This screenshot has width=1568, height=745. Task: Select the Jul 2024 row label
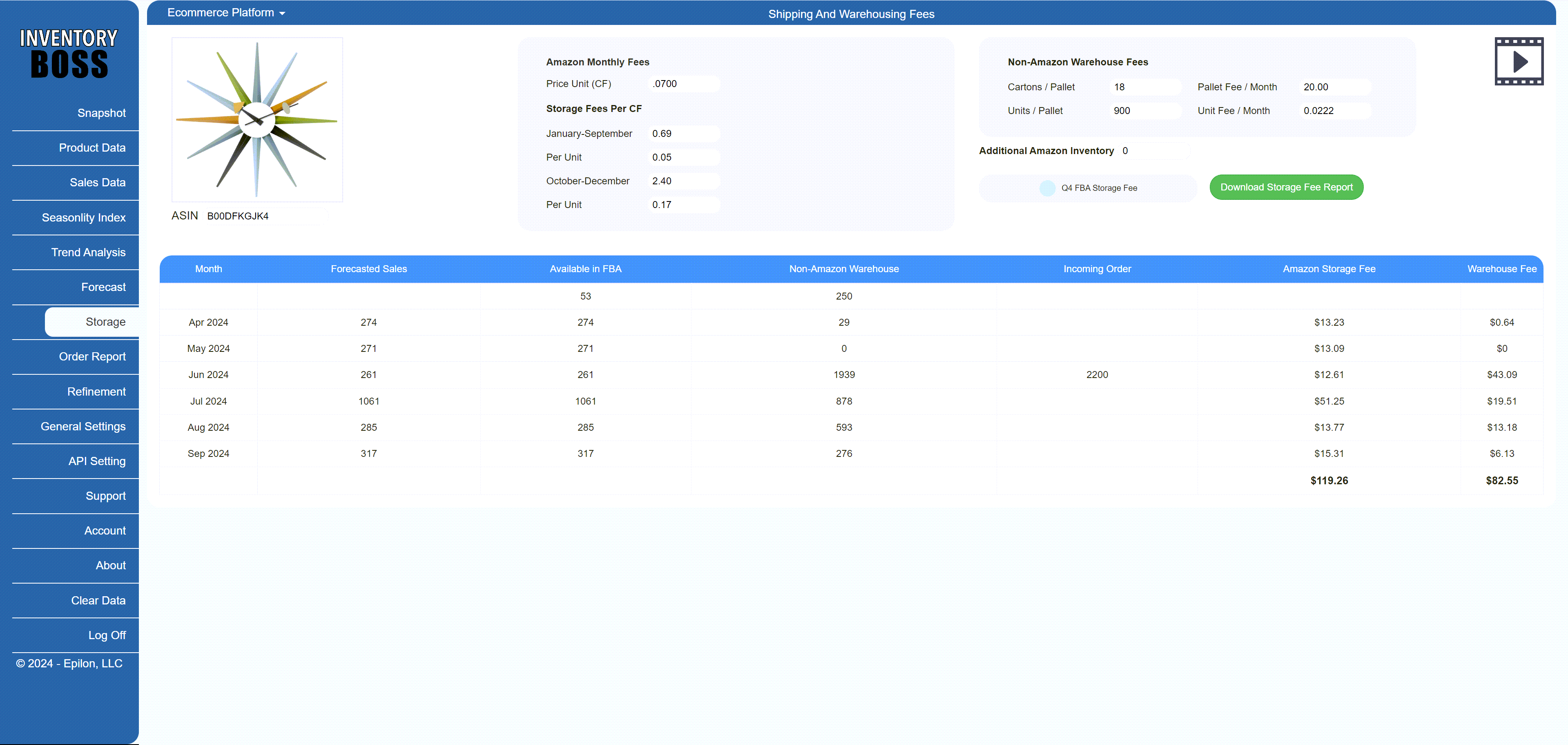[x=208, y=401]
